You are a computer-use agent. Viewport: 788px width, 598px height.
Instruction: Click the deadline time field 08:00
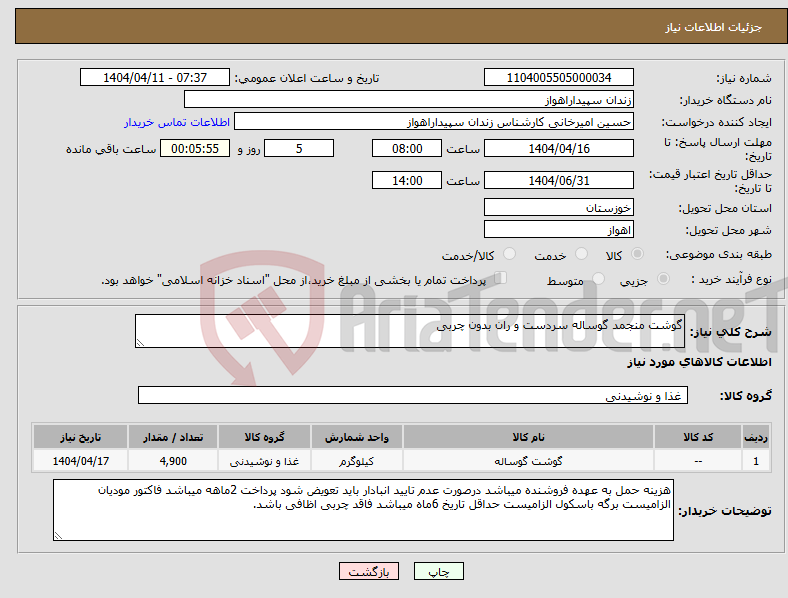click(407, 148)
